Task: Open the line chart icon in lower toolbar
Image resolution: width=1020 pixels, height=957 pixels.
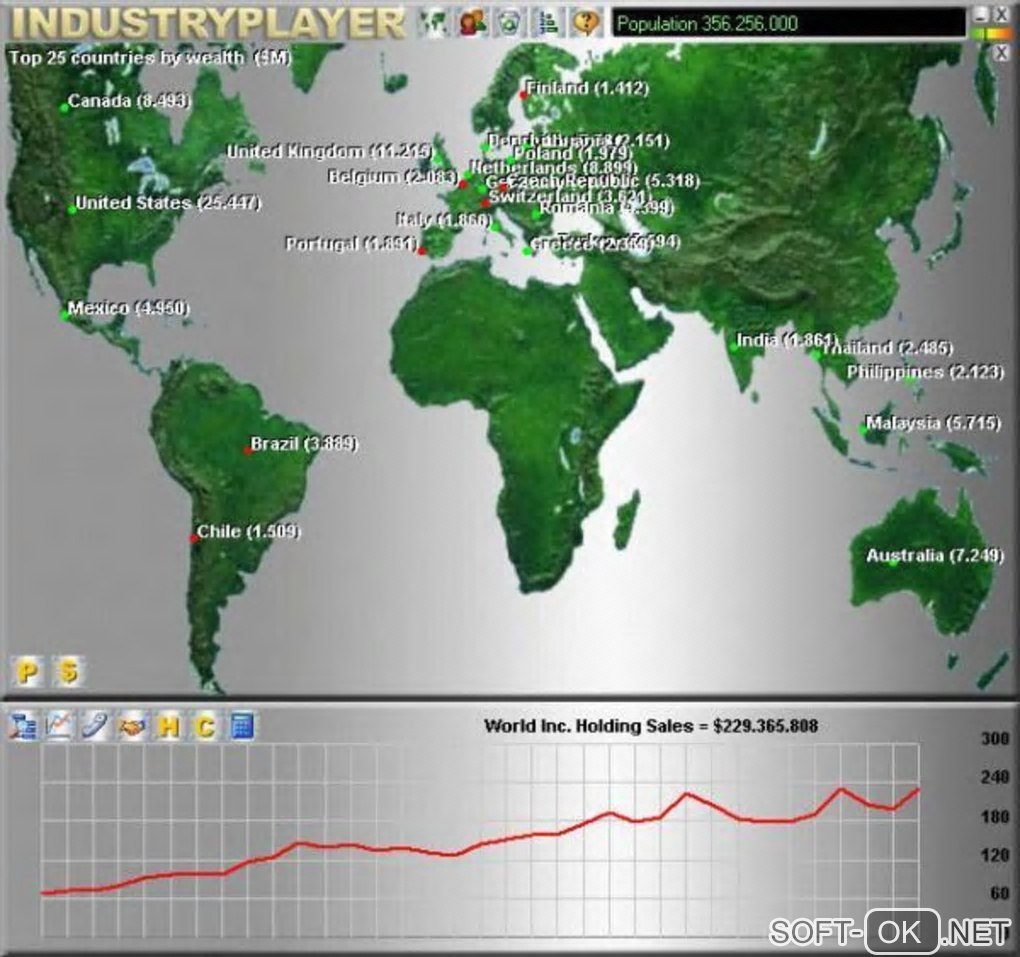Action: click(x=59, y=726)
